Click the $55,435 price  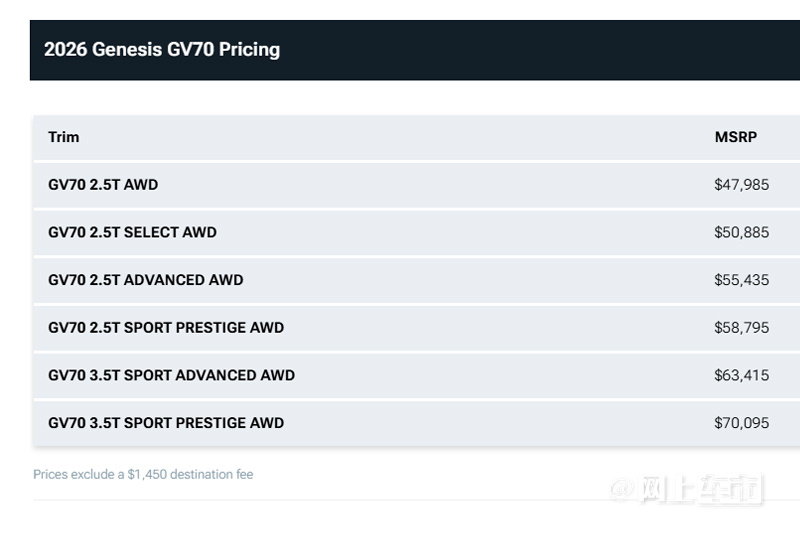[x=741, y=280]
